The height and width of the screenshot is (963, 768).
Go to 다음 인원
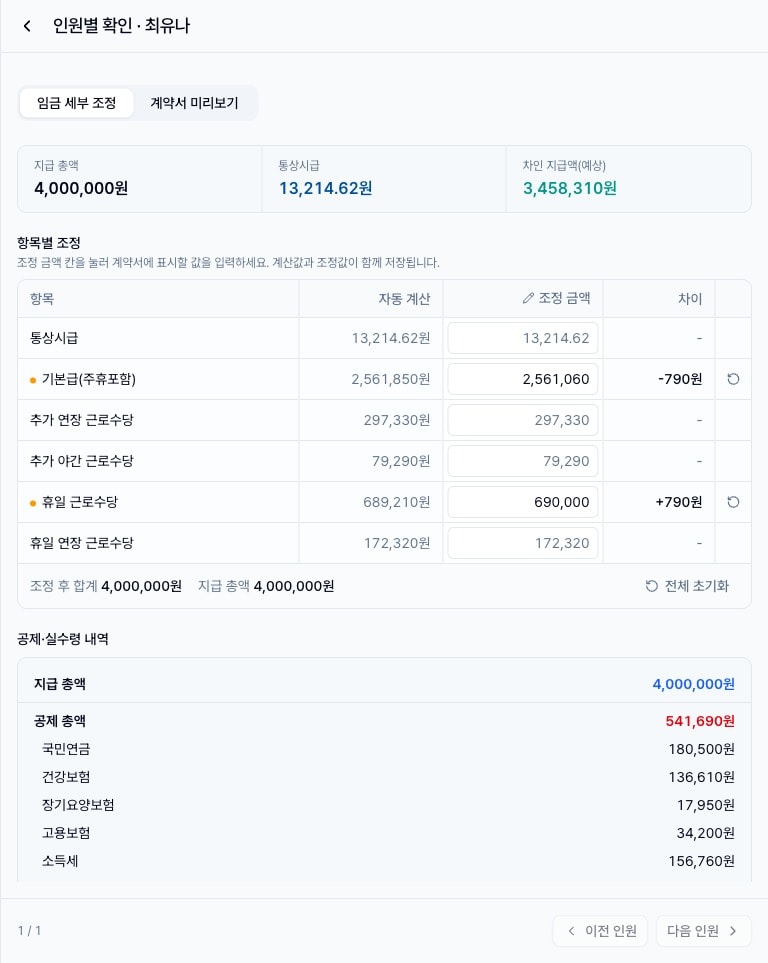703,931
